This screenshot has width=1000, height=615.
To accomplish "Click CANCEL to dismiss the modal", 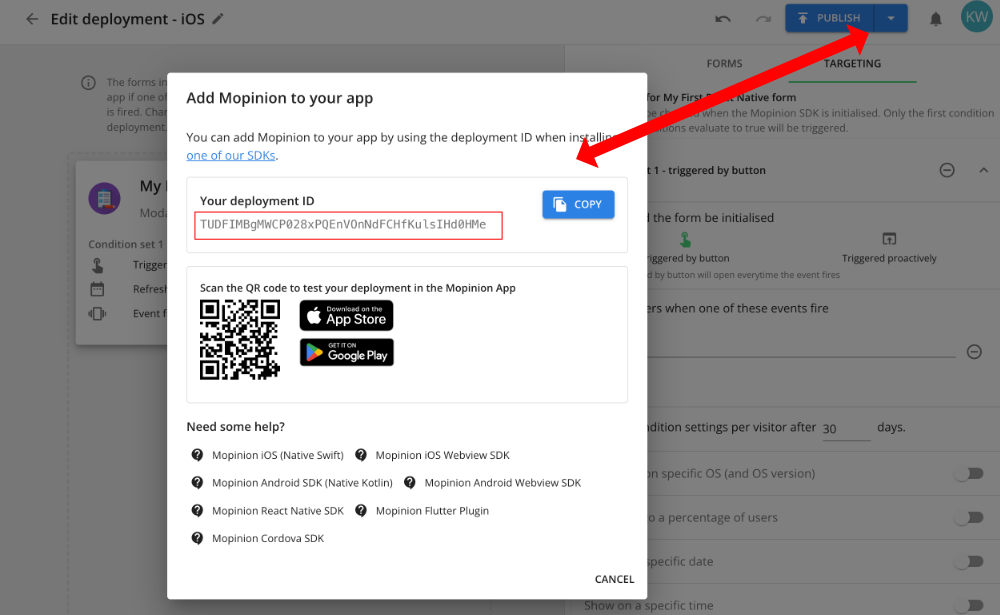I will (614, 578).
